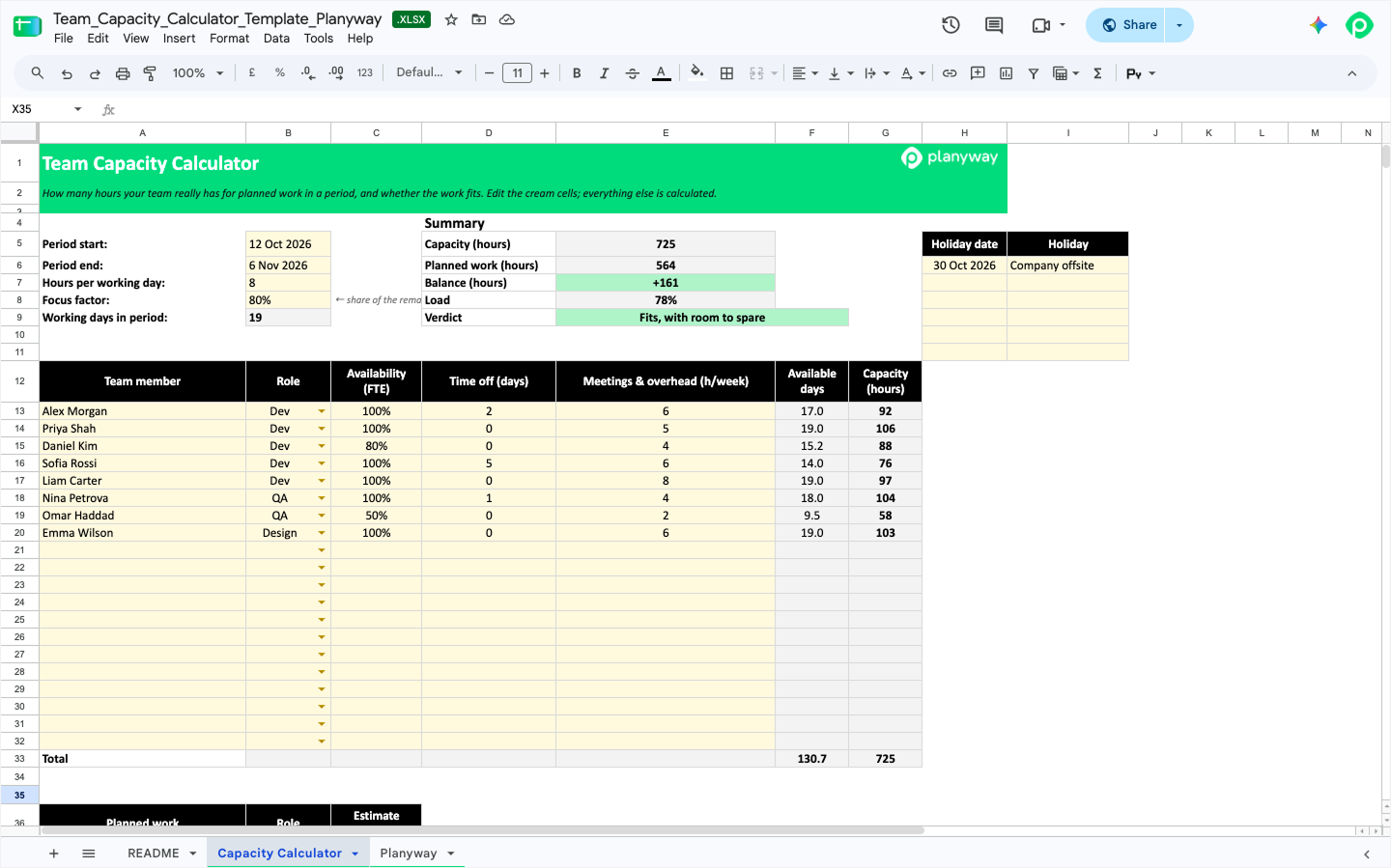Format as currency with pound icon
The width and height of the screenshot is (1391, 868).
[252, 73]
